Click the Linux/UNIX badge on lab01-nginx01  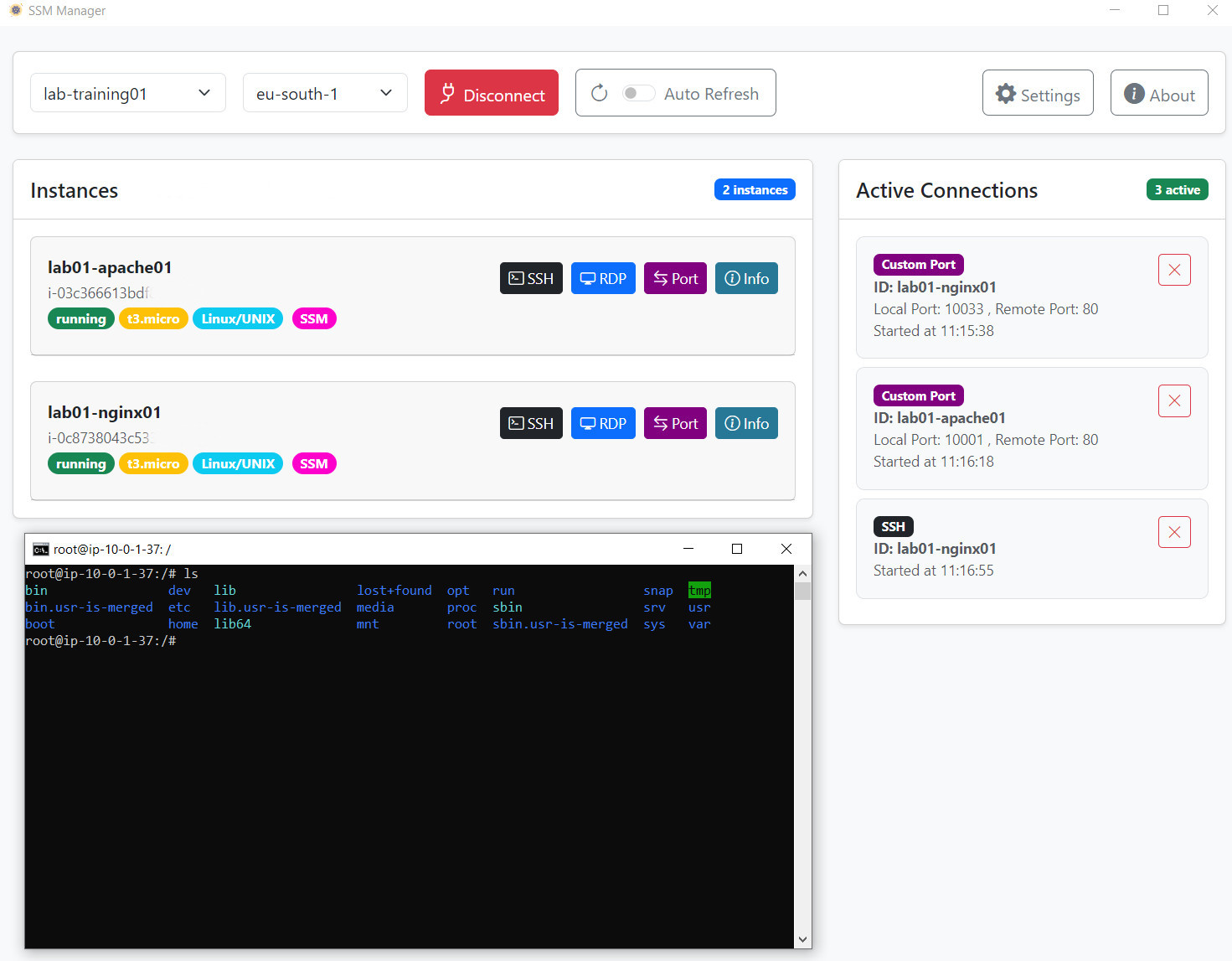(238, 463)
